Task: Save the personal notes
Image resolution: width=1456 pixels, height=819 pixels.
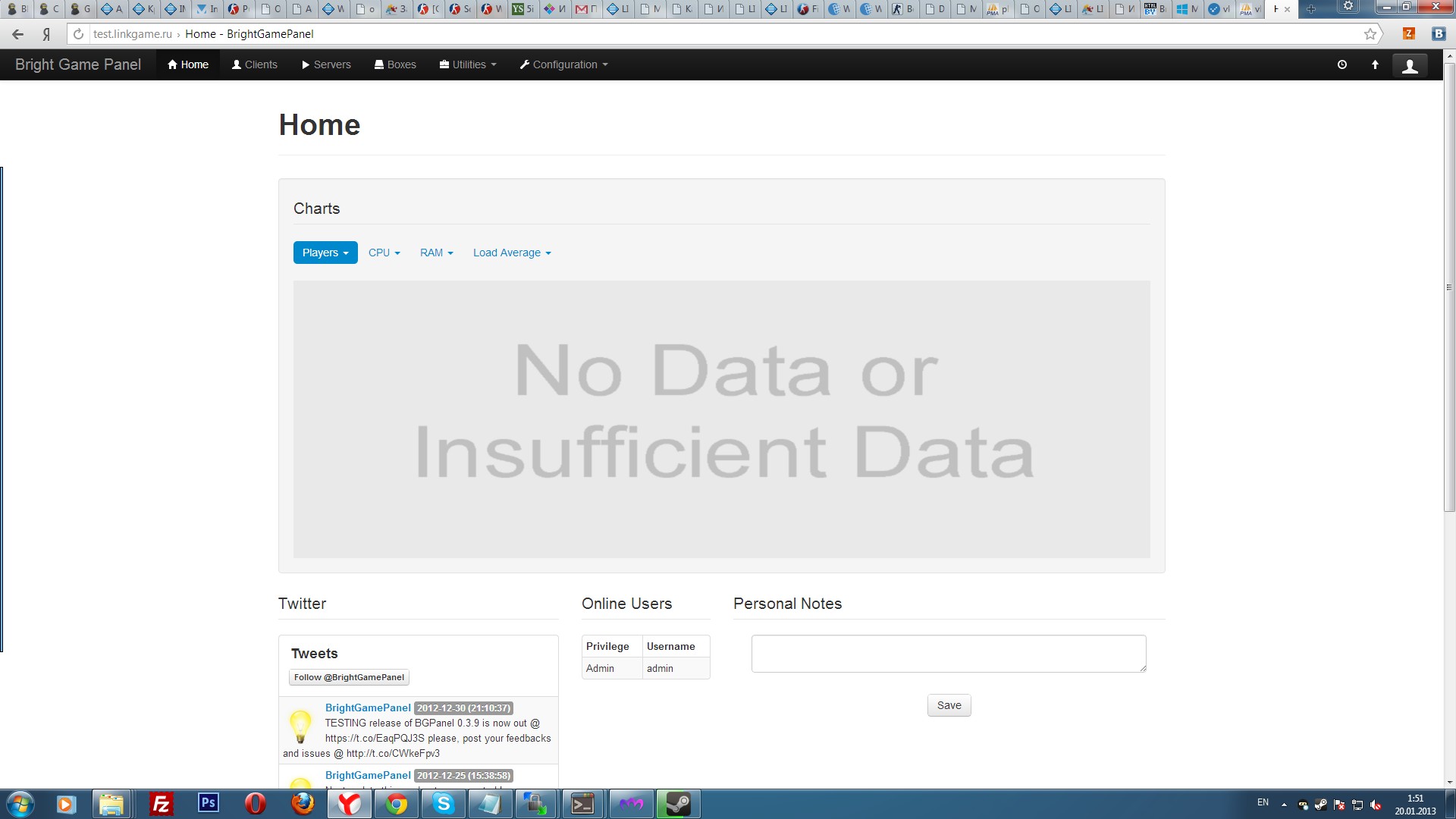Action: point(949,705)
